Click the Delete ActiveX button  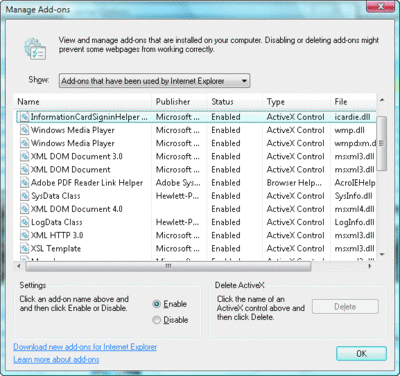point(345,307)
